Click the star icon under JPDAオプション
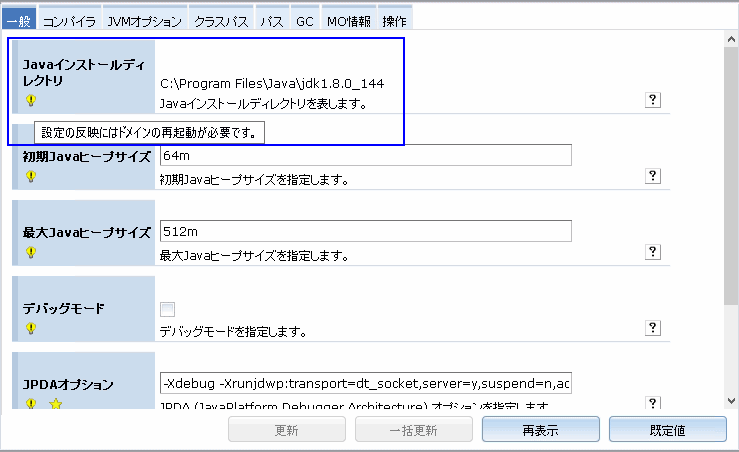 [56, 404]
